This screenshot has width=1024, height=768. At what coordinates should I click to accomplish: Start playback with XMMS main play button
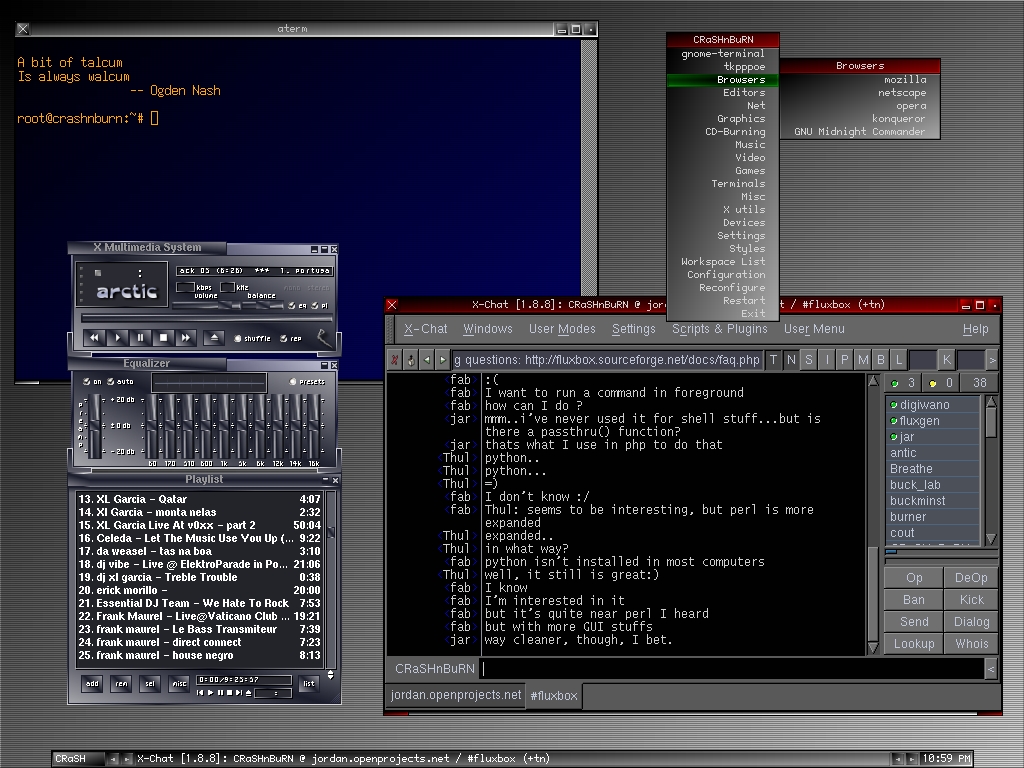118,338
